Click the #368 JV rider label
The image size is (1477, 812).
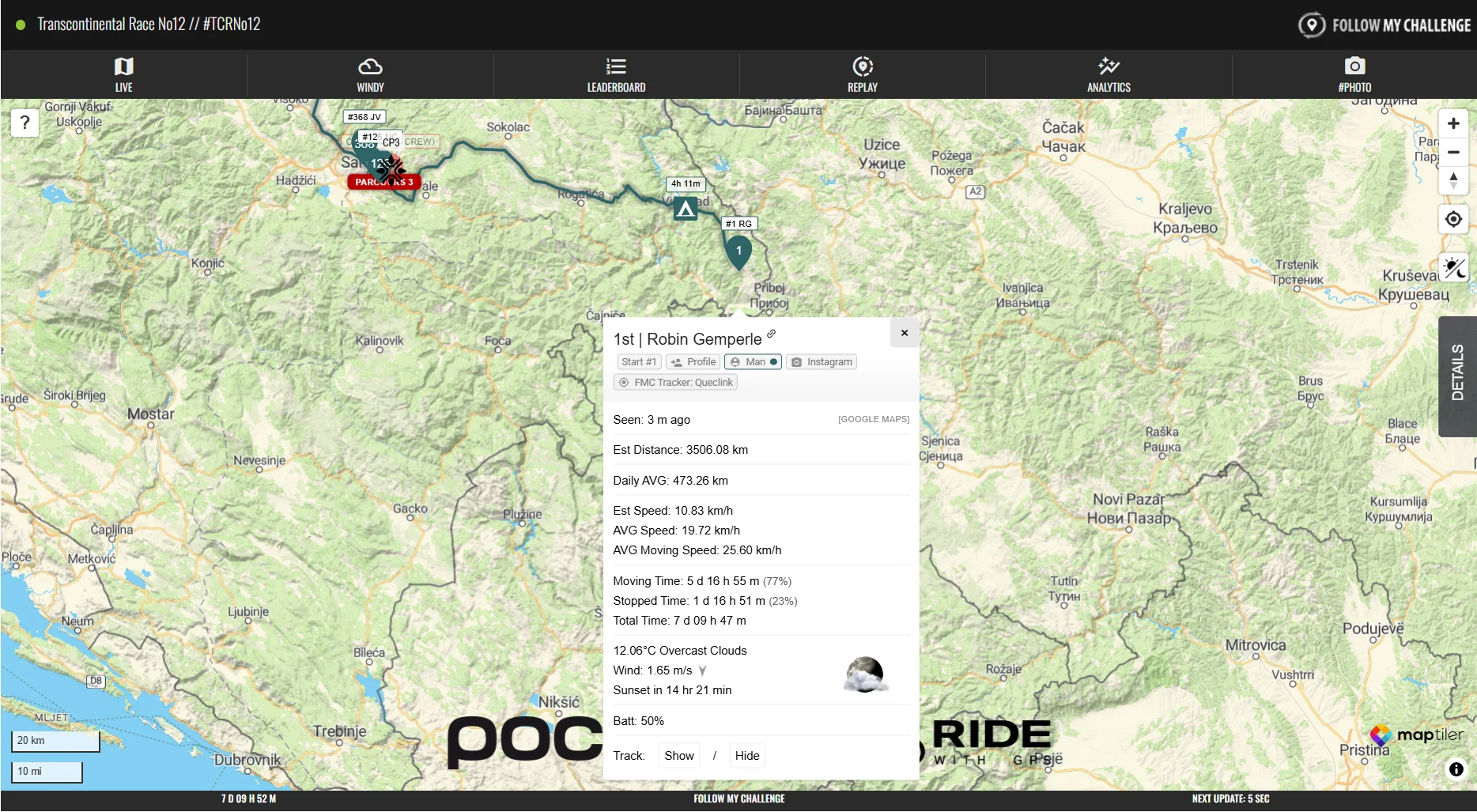pyautogui.click(x=365, y=117)
